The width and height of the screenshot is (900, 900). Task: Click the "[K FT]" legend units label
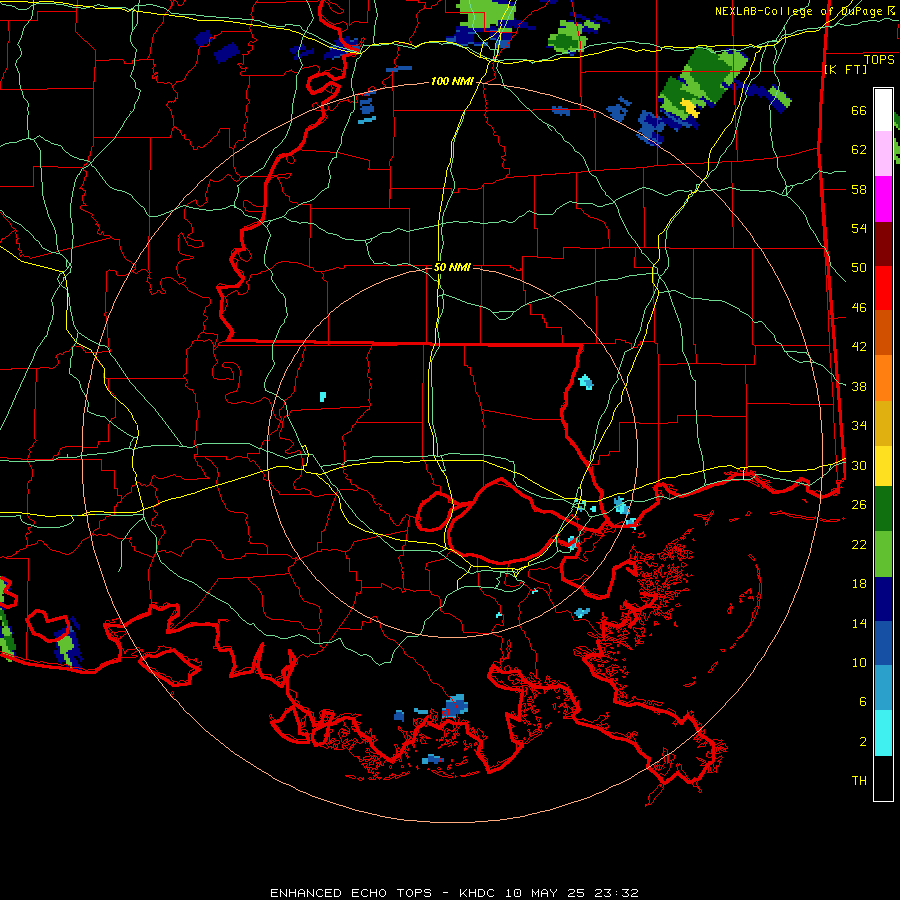pos(845,69)
